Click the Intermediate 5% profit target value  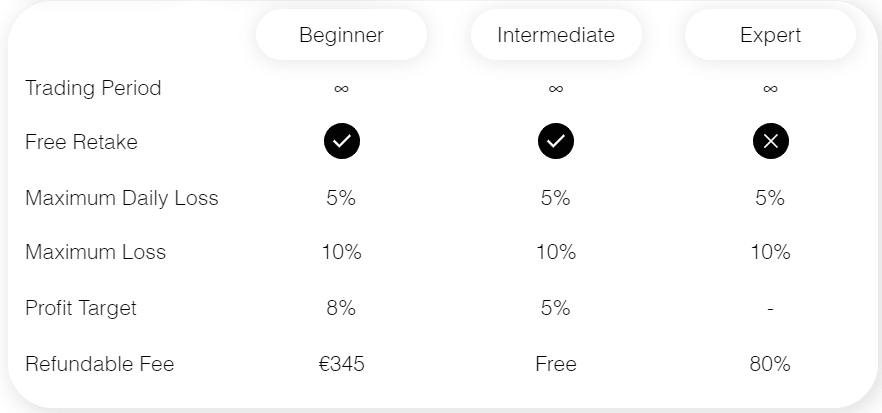pos(555,308)
